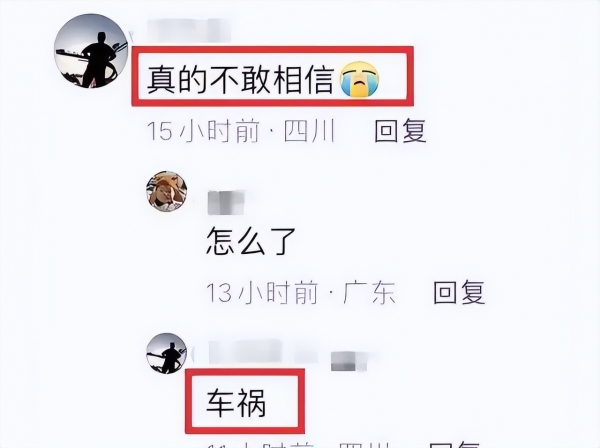Select the comment text "真的不敢相信"
This screenshot has height=448, width=600.
tap(240, 79)
